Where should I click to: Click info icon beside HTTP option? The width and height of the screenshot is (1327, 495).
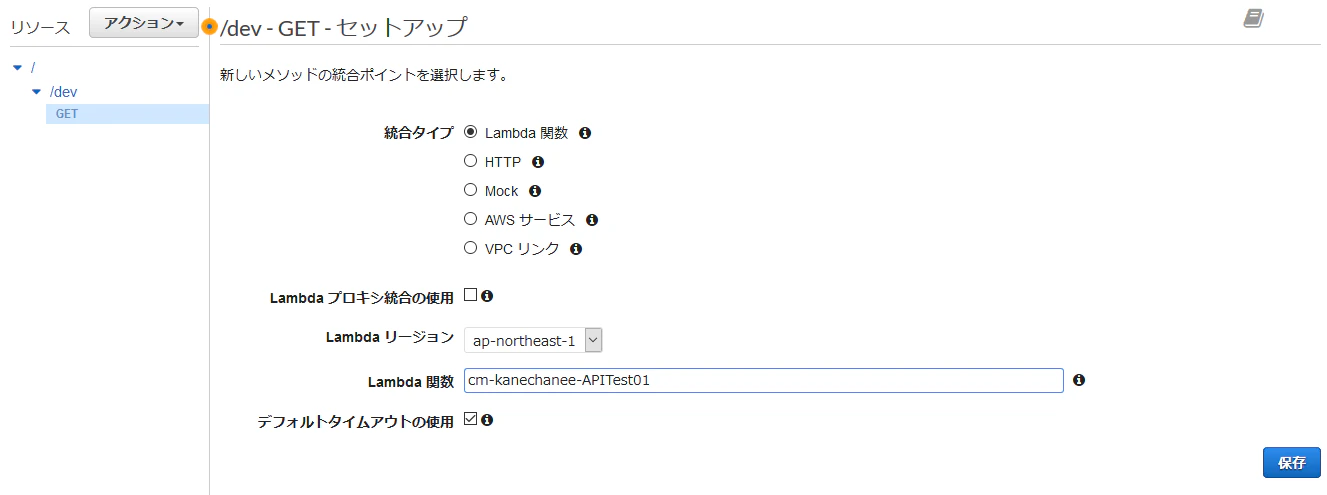click(538, 162)
